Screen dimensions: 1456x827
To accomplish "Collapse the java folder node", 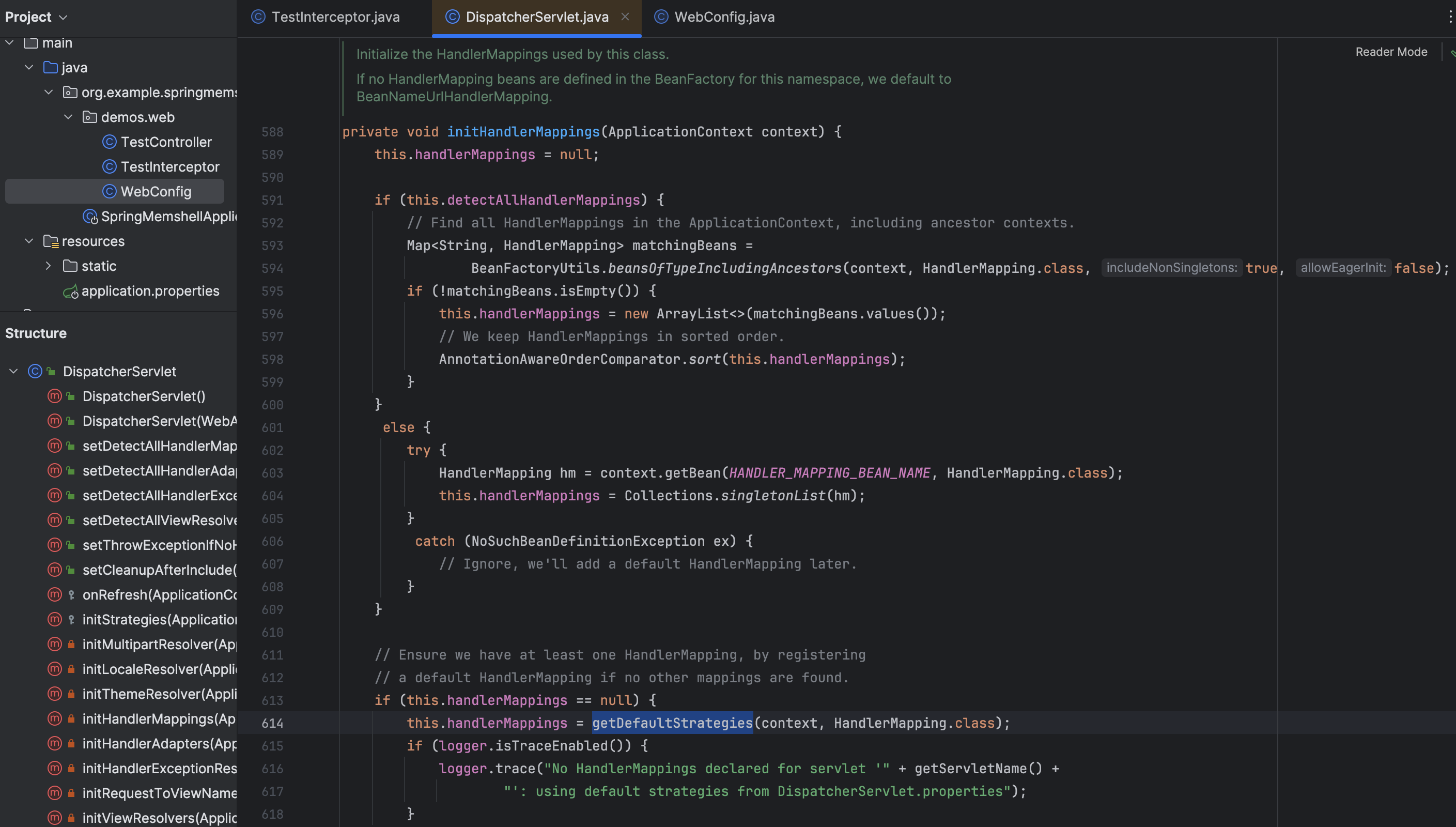I will pyautogui.click(x=29, y=68).
